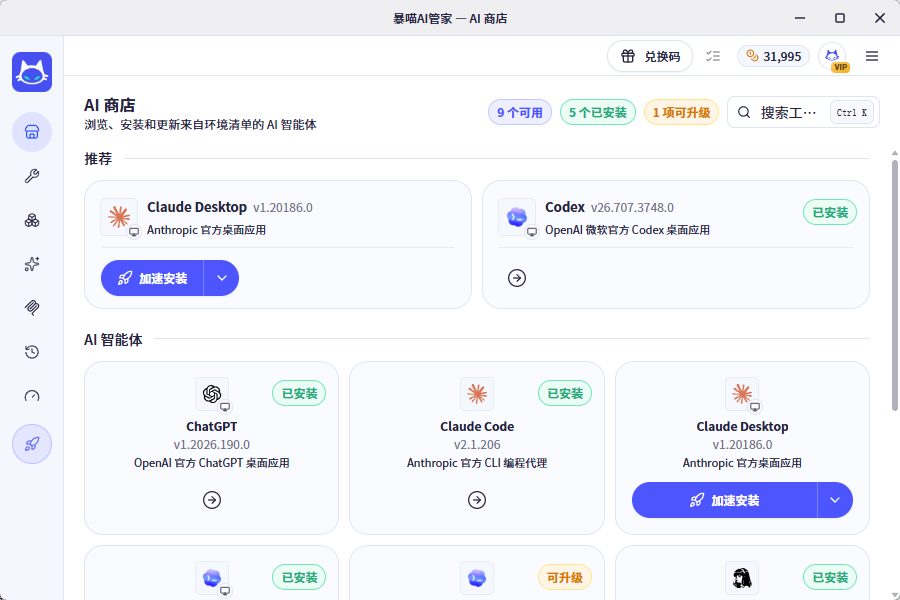Open the hamburger menu

tap(872, 56)
